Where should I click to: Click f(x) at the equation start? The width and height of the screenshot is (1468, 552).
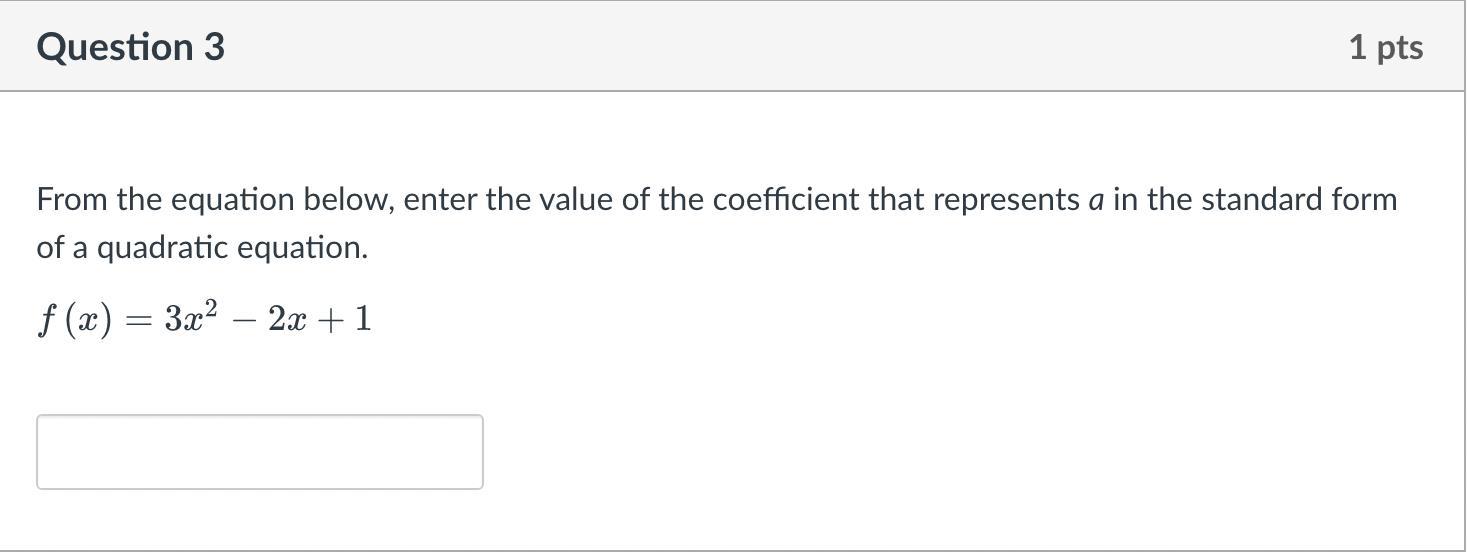click(74, 321)
